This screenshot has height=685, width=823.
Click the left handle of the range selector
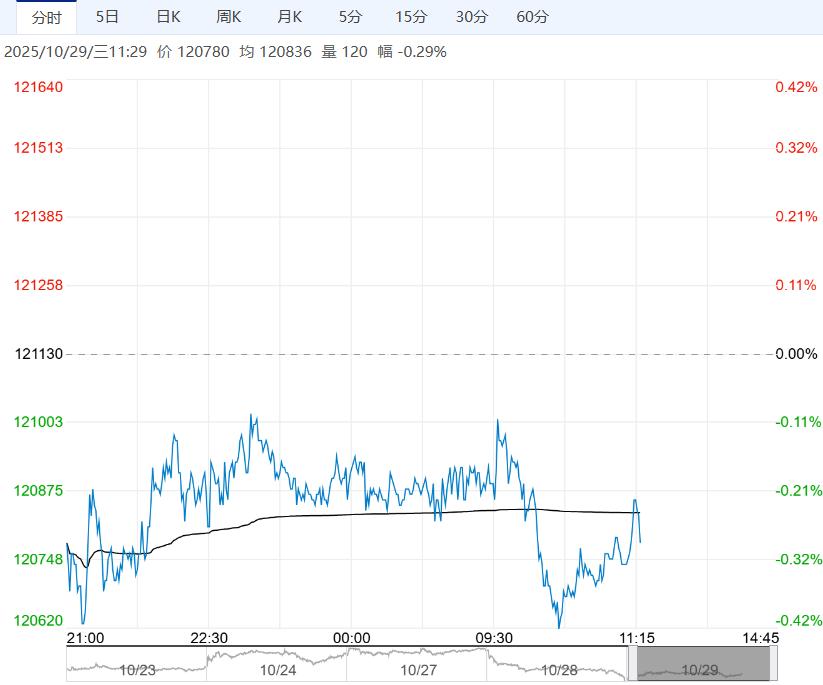pos(632,664)
